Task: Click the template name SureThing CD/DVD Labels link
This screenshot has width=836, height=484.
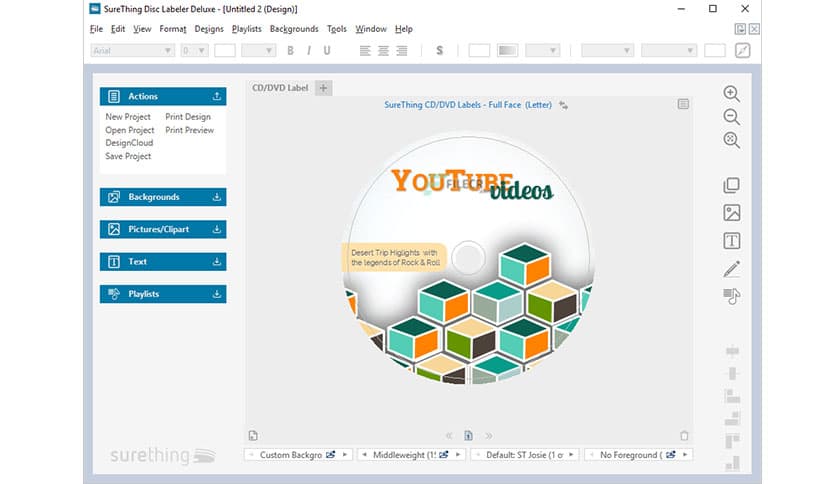Action: [x=468, y=105]
